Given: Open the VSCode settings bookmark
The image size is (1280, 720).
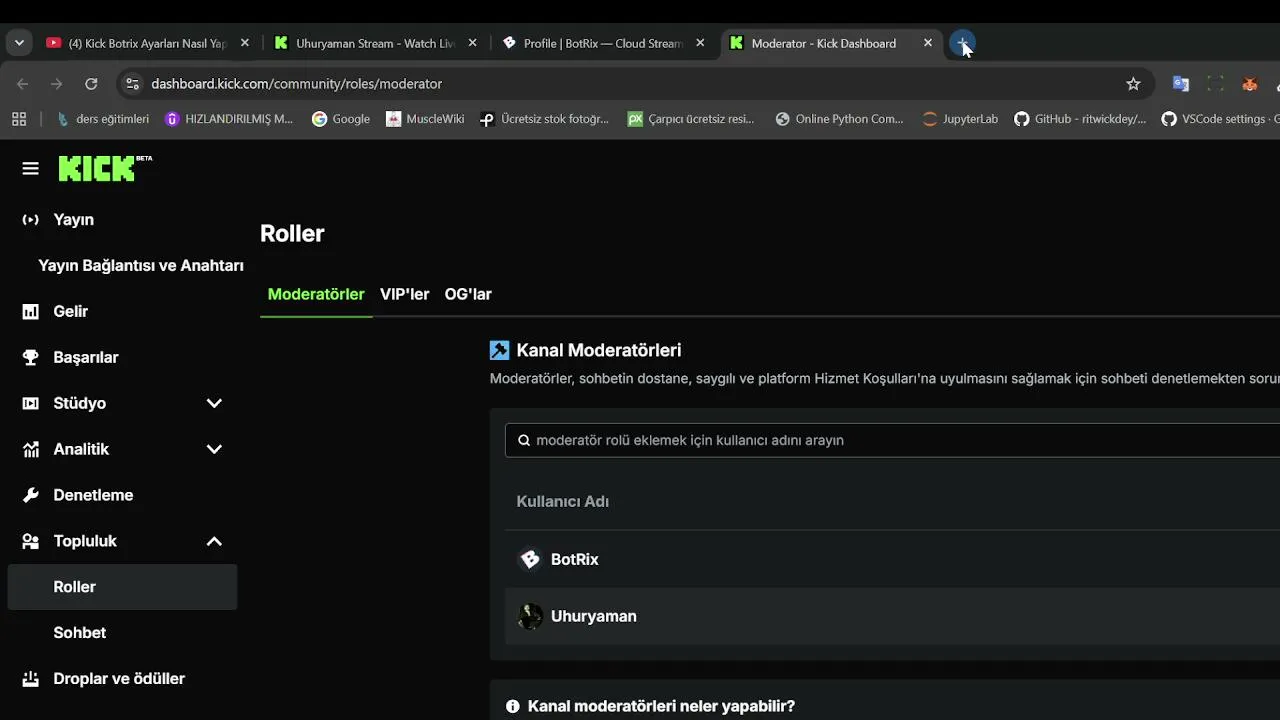Looking at the screenshot, I should pyautogui.click(x=1220, y=119).
